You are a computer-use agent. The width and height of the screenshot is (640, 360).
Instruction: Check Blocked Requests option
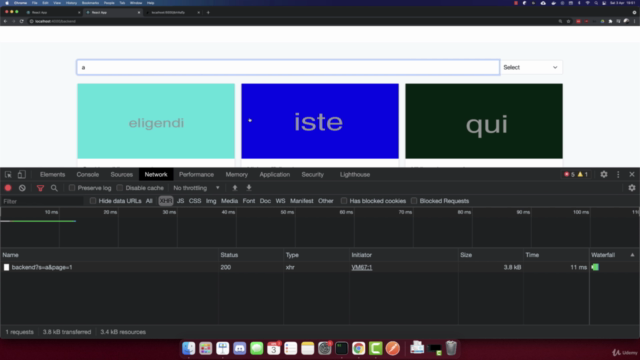[414, 201]
